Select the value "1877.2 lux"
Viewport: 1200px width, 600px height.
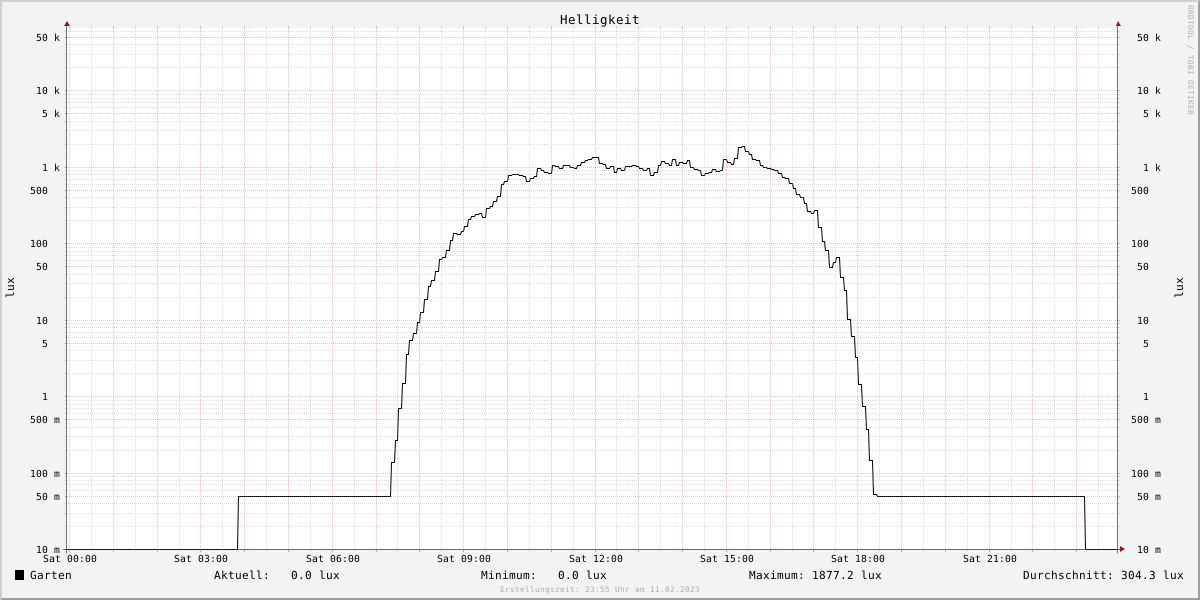click(x=847, y=575)
